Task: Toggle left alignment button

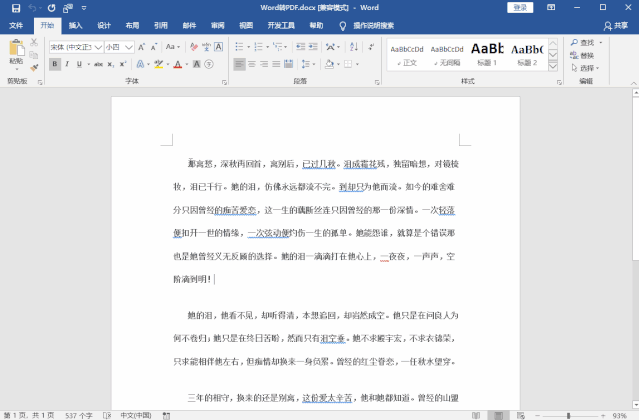Action: tap(240, 64)
